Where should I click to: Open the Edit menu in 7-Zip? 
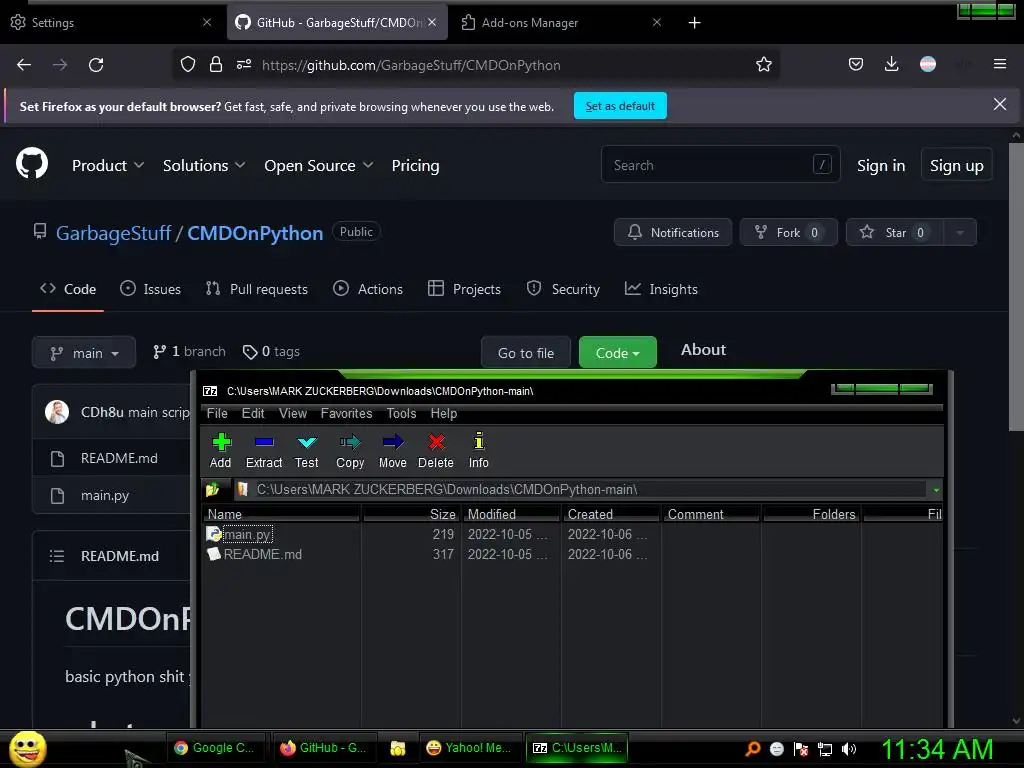[253, 413]
